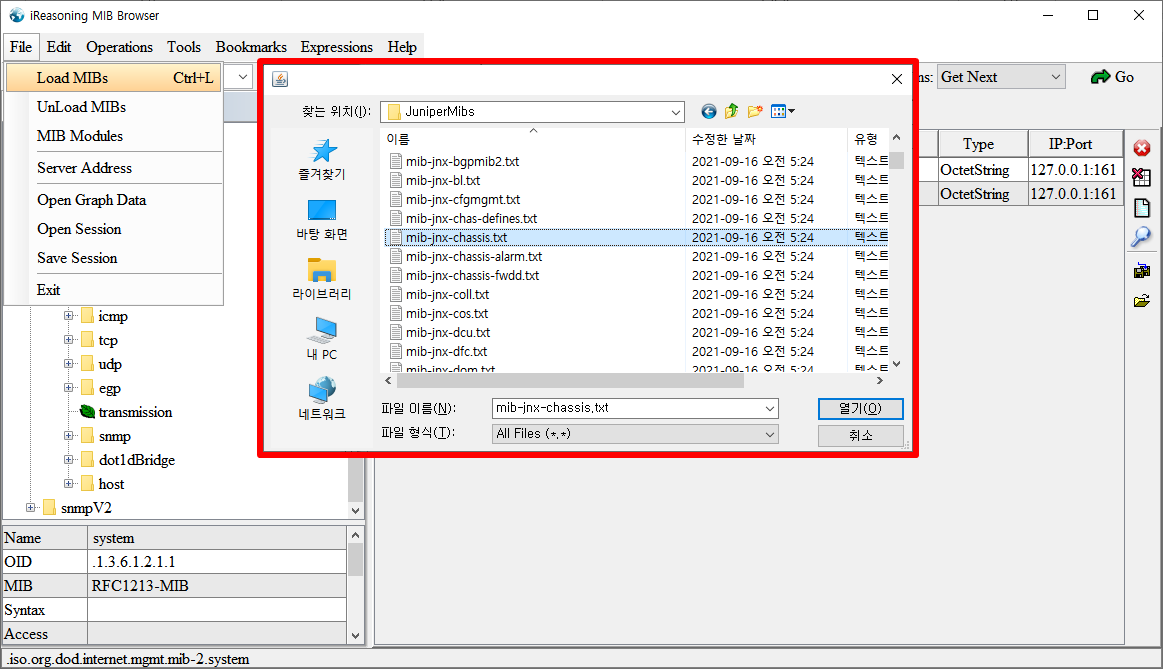Open the 파일 이름 filename dropdown
The height and width of the screenshot is (669, 1163).
(769, 408)
